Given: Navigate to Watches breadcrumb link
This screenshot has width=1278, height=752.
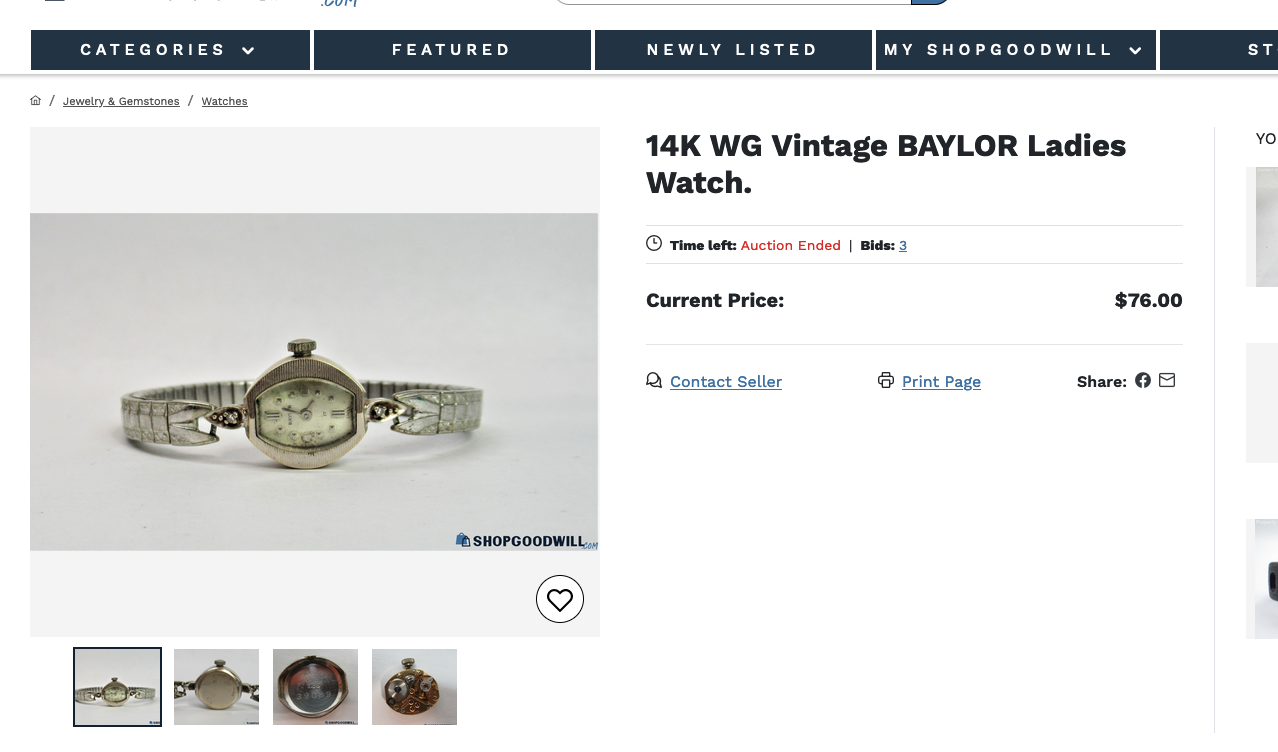Looking at the screenshot, I should coord(224,101).
